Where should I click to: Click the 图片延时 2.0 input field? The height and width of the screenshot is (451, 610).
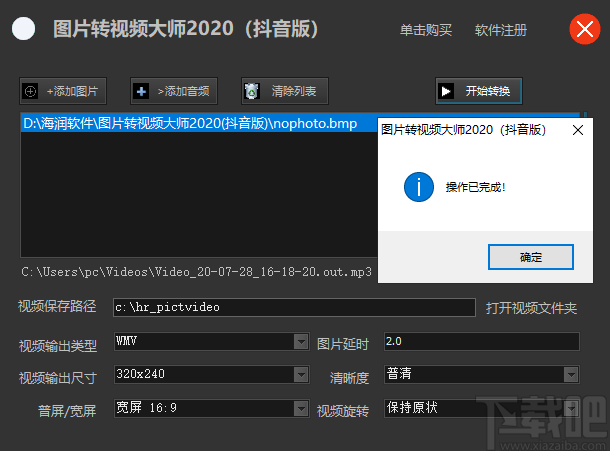click(x=482, y=342)
